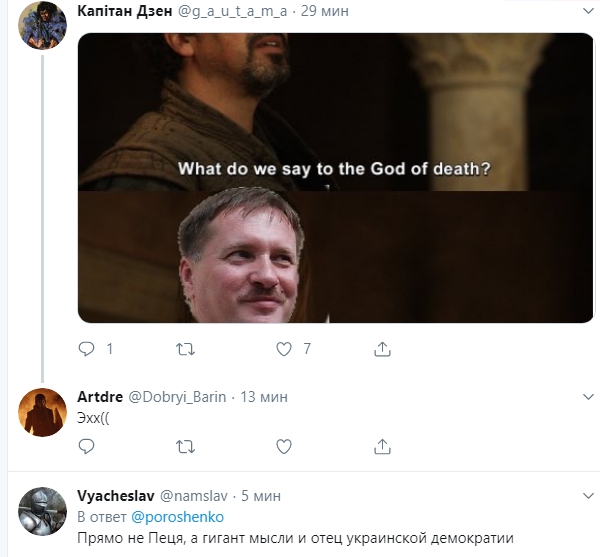Click Vyacheslav's knight avatar

(x=42, y=509)
